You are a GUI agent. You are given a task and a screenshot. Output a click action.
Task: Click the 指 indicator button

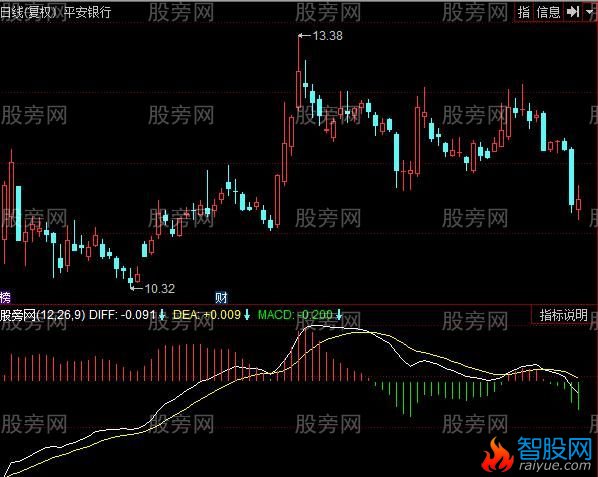coord(524,12)
